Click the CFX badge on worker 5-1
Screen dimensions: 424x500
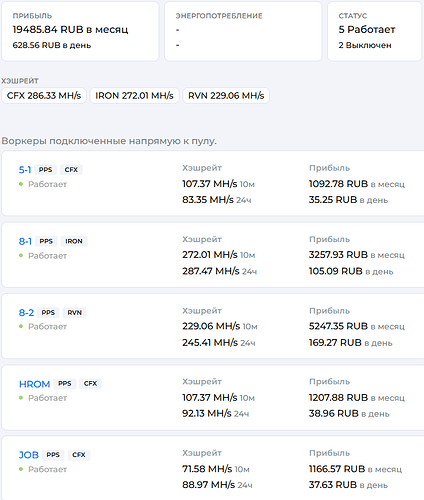71,170
